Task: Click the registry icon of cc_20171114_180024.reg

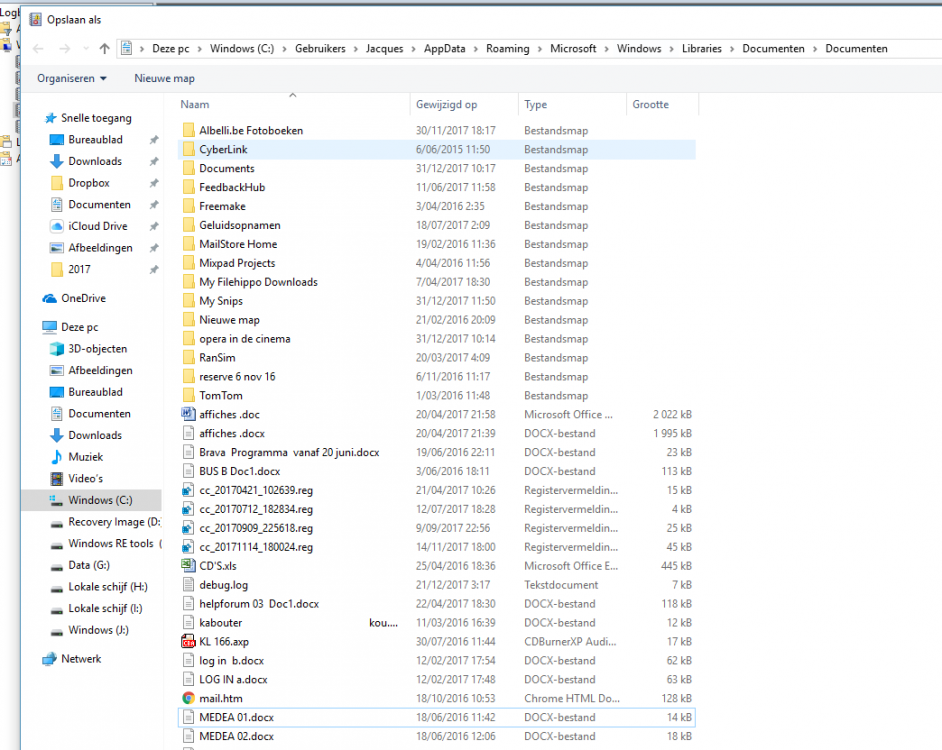Action: point(189,547)
